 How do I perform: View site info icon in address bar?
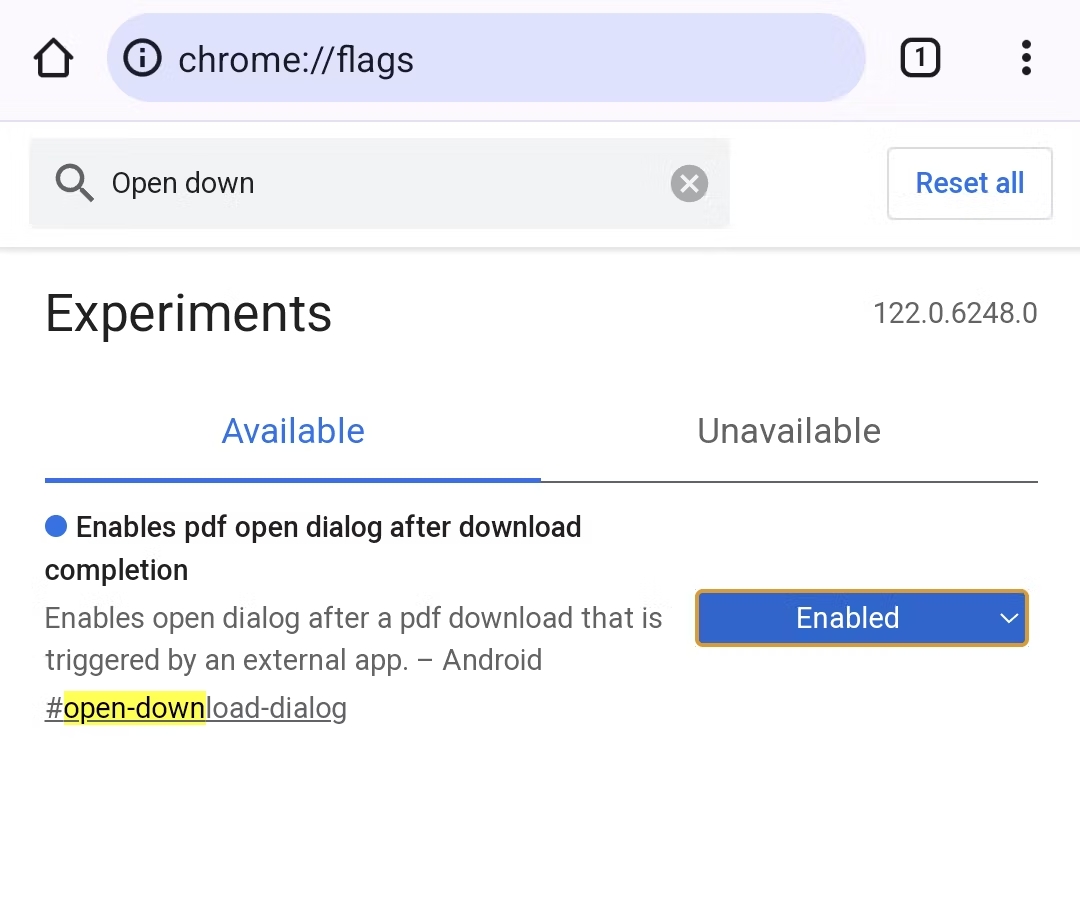click(x=142, y=58)
